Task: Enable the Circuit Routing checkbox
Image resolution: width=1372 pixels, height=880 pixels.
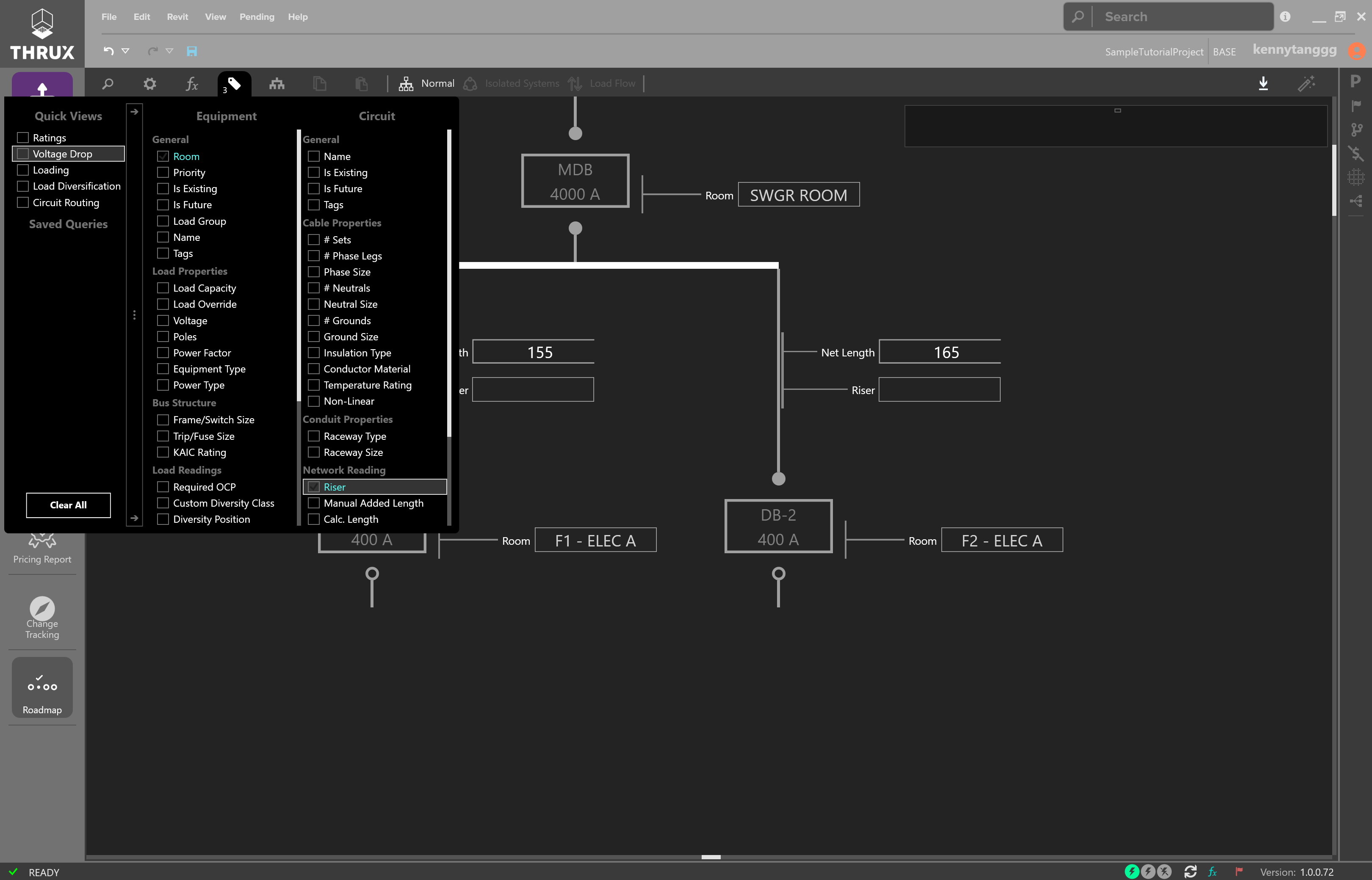Action: point(23,202)
